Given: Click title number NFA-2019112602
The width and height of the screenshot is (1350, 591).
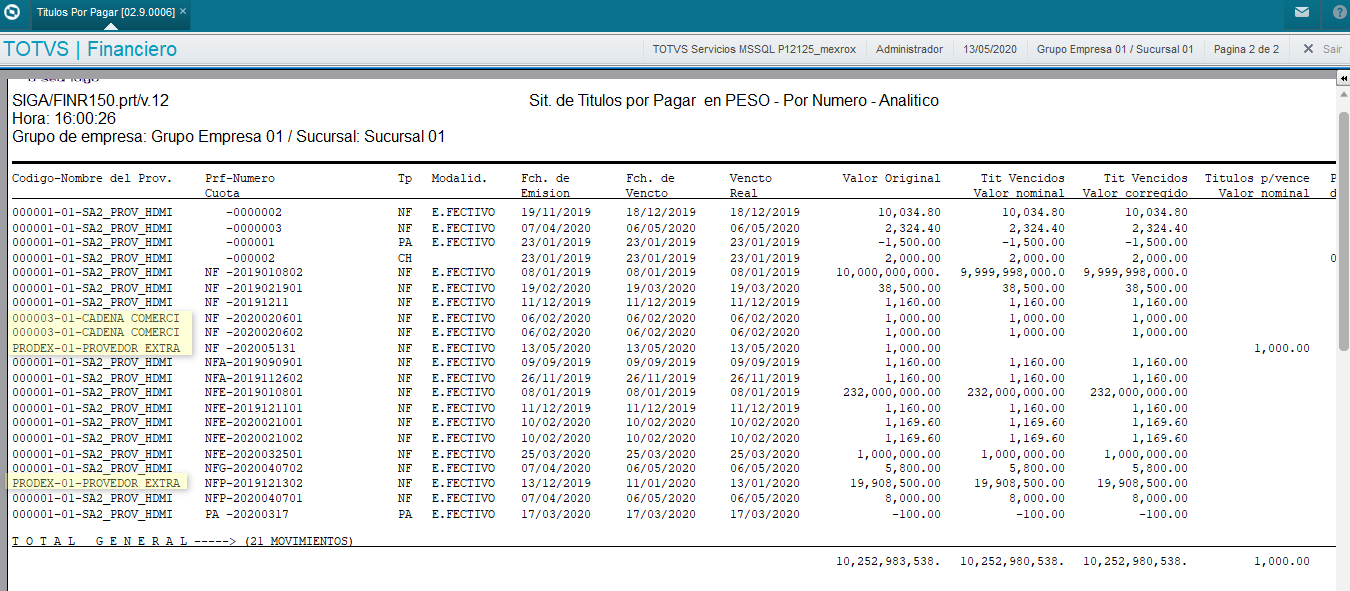Looking at the screenshot, I should [x=254, y=378].
